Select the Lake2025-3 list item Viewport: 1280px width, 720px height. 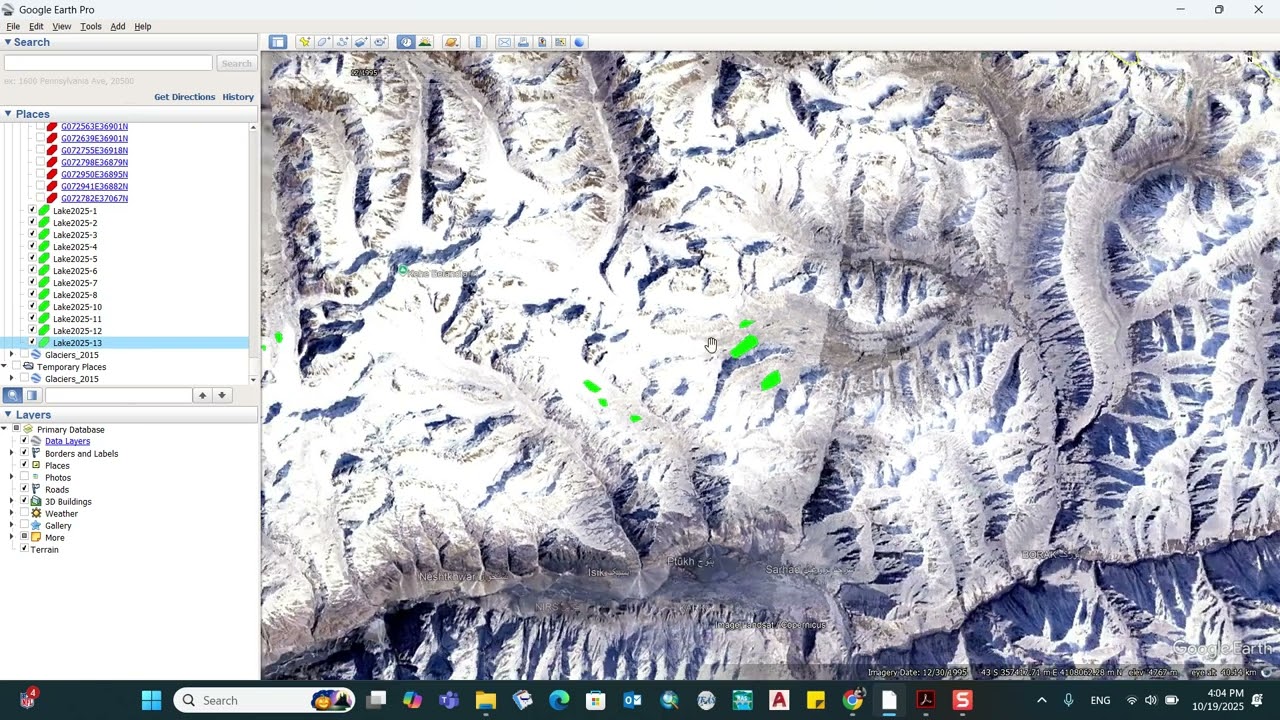coord(75,235)
